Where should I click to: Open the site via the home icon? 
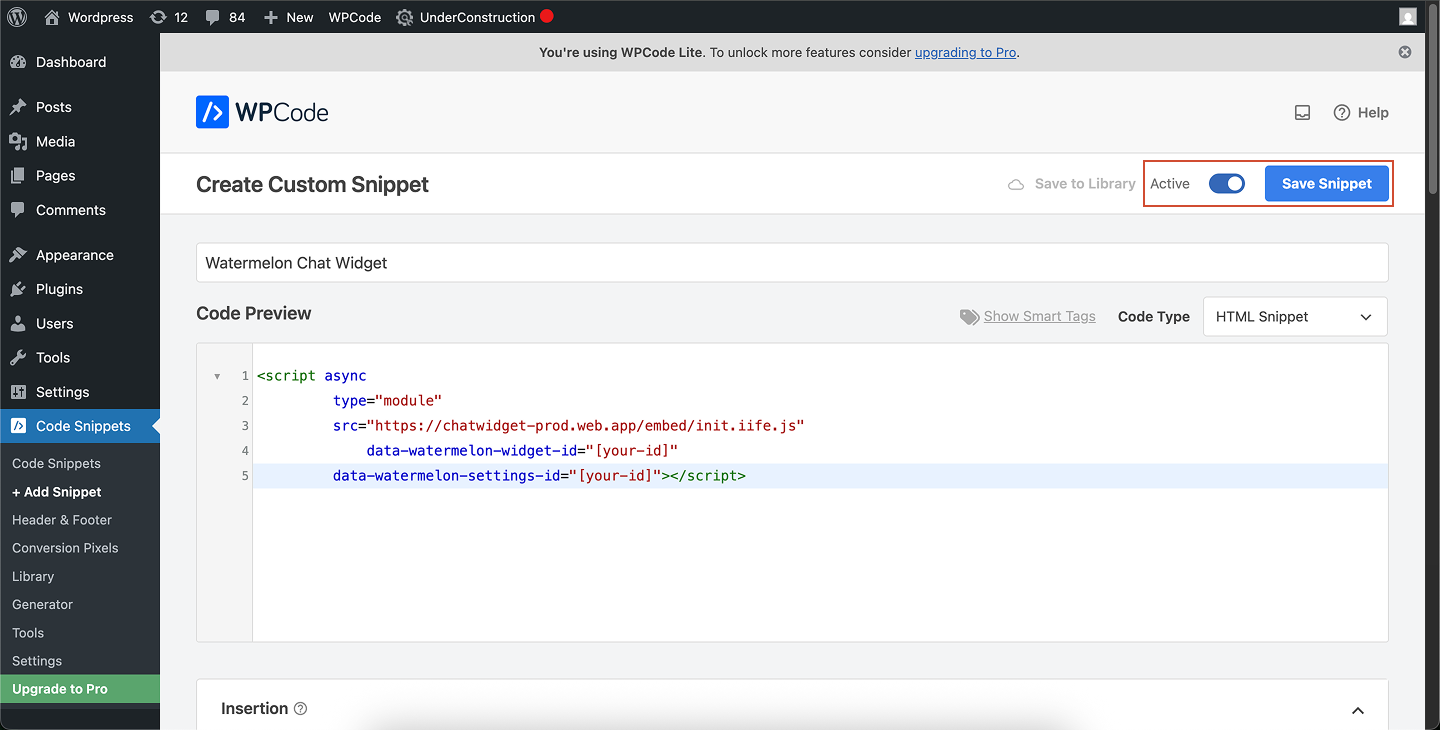[51, 16]
